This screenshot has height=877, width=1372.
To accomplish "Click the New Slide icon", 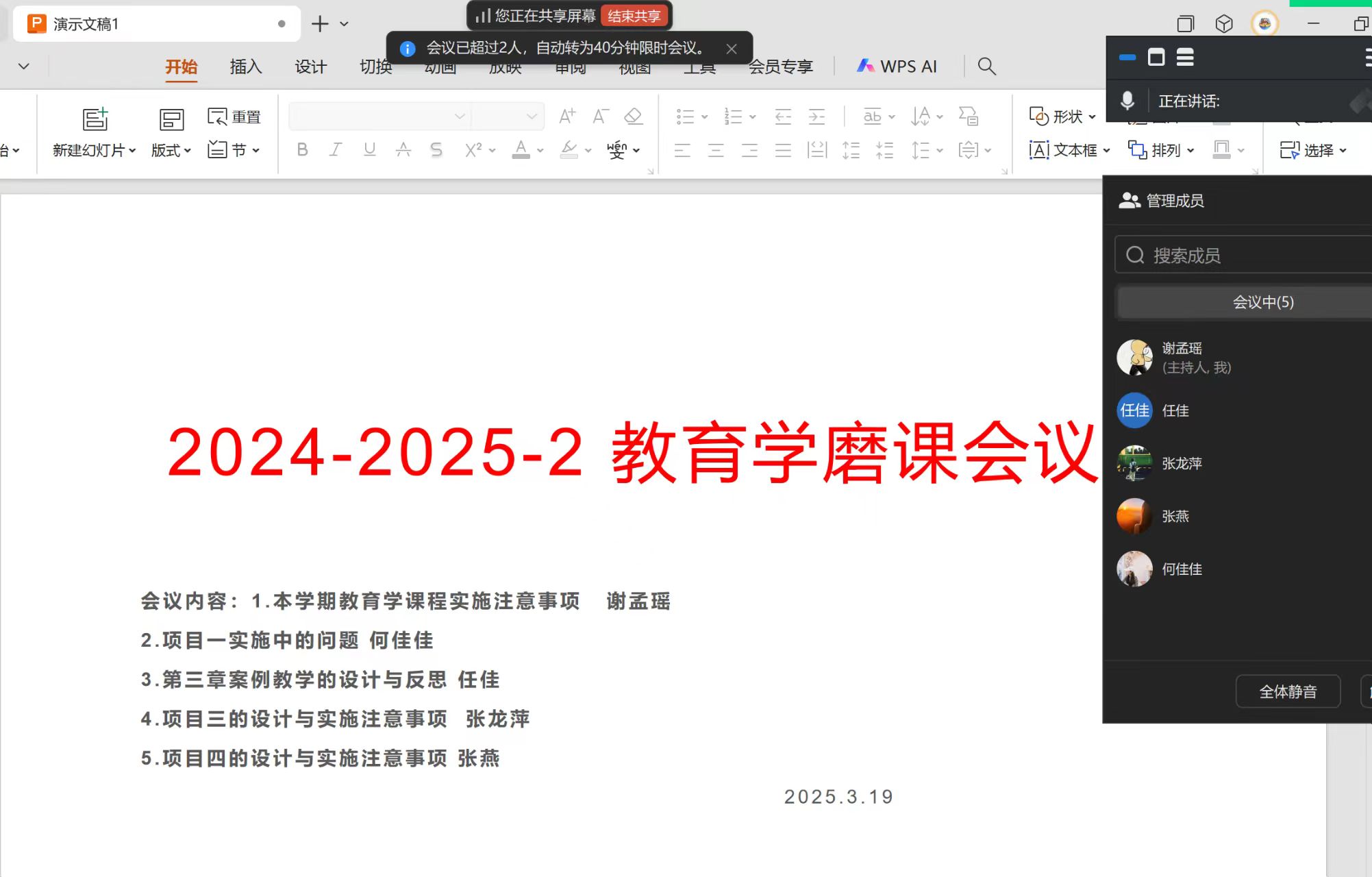I will coord(95,119).
